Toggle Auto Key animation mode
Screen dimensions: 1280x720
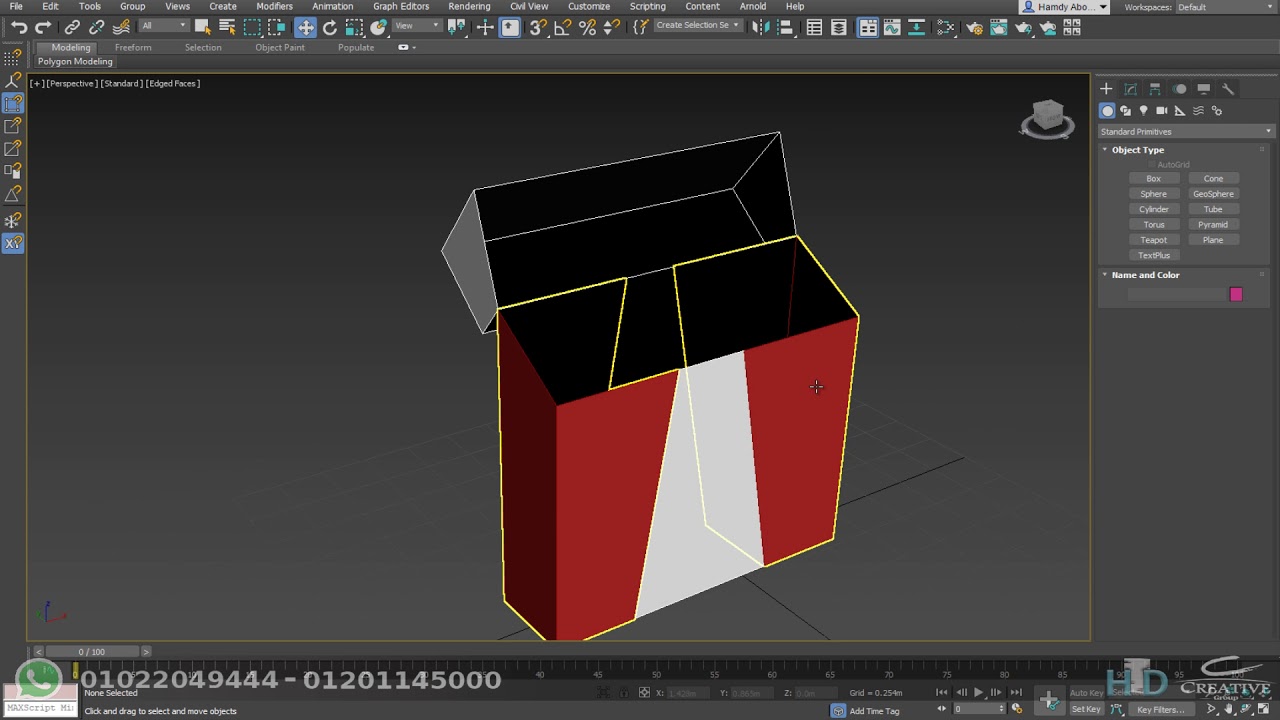click(x=1086, y=692)
